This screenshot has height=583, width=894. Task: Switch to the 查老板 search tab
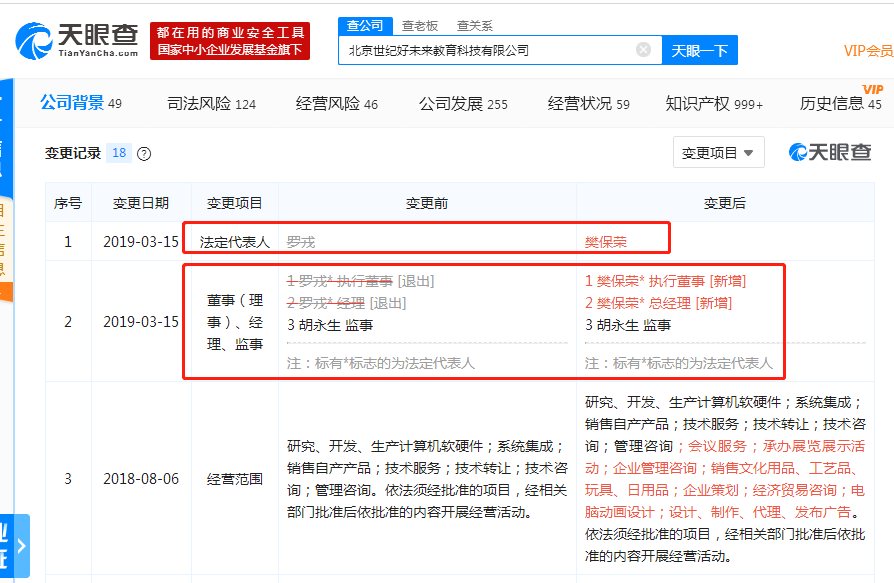(x=420, y=26)
